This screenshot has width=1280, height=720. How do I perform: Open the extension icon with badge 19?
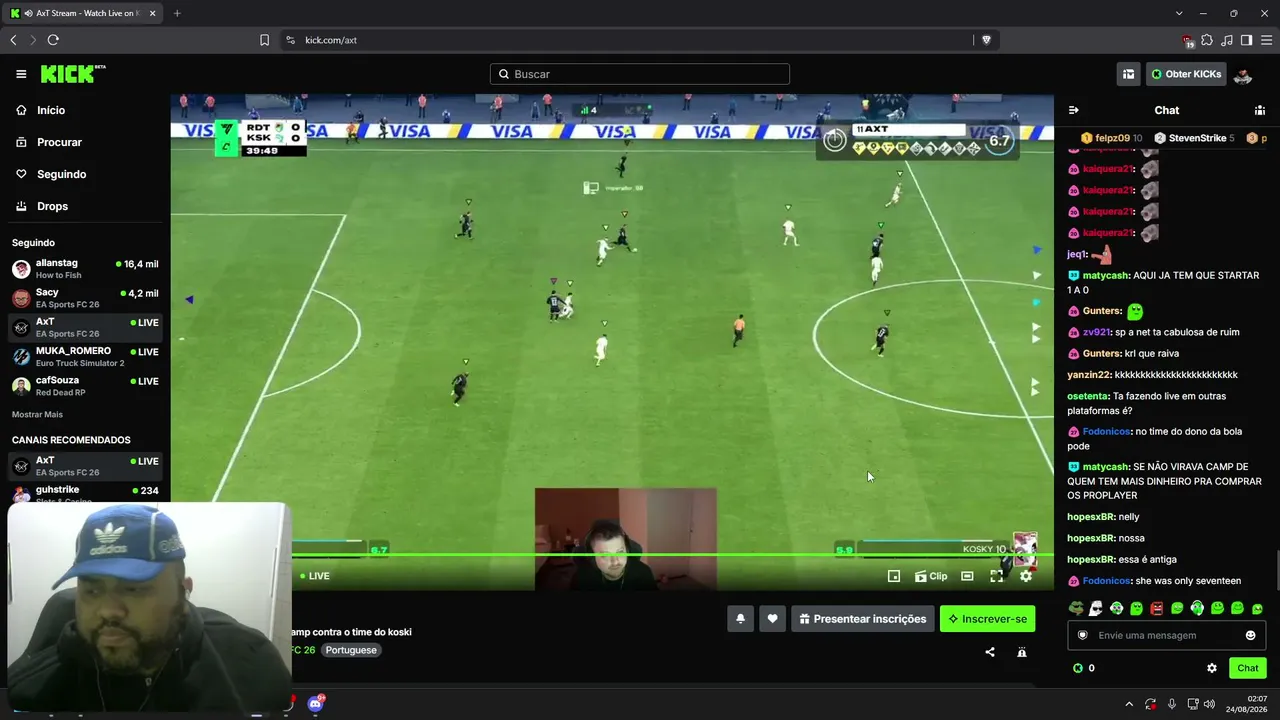1188,41
